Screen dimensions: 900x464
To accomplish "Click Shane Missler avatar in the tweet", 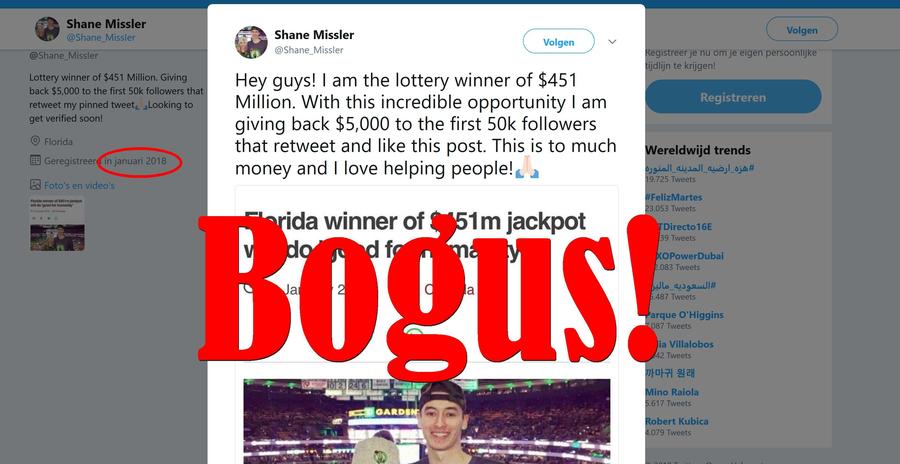I will point(251,42).
